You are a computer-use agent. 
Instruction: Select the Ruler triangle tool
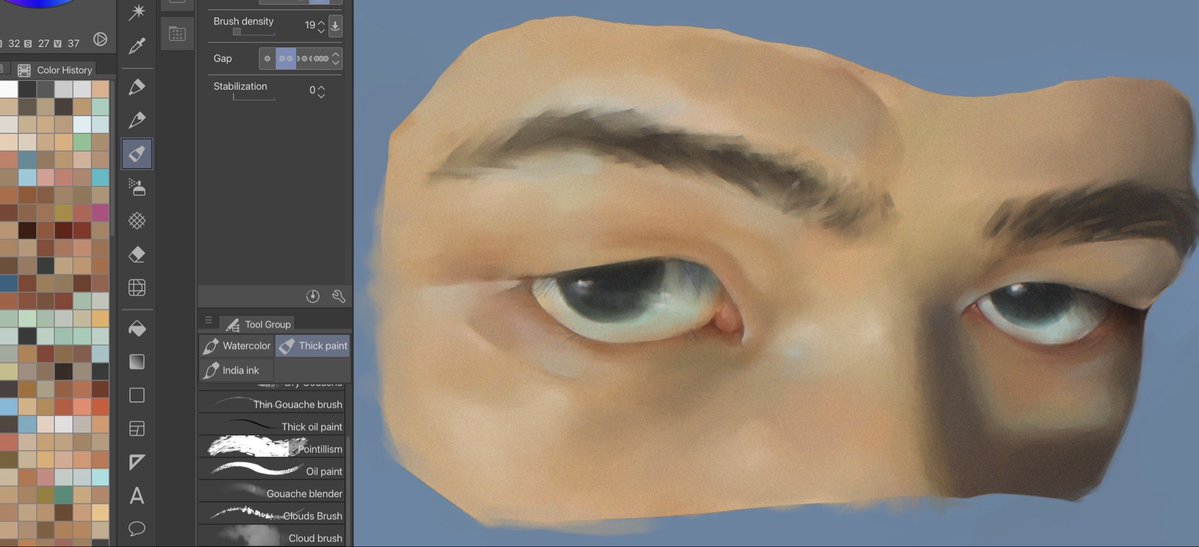click(137, 462)
